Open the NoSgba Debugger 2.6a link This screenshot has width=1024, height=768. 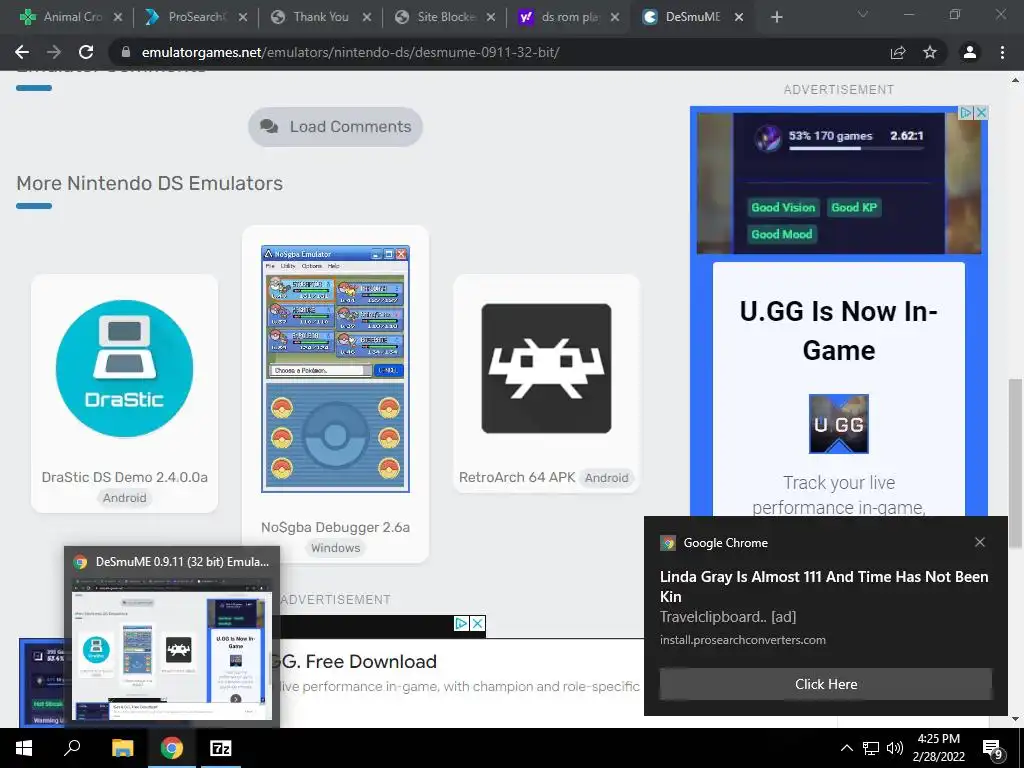[335, 527]
